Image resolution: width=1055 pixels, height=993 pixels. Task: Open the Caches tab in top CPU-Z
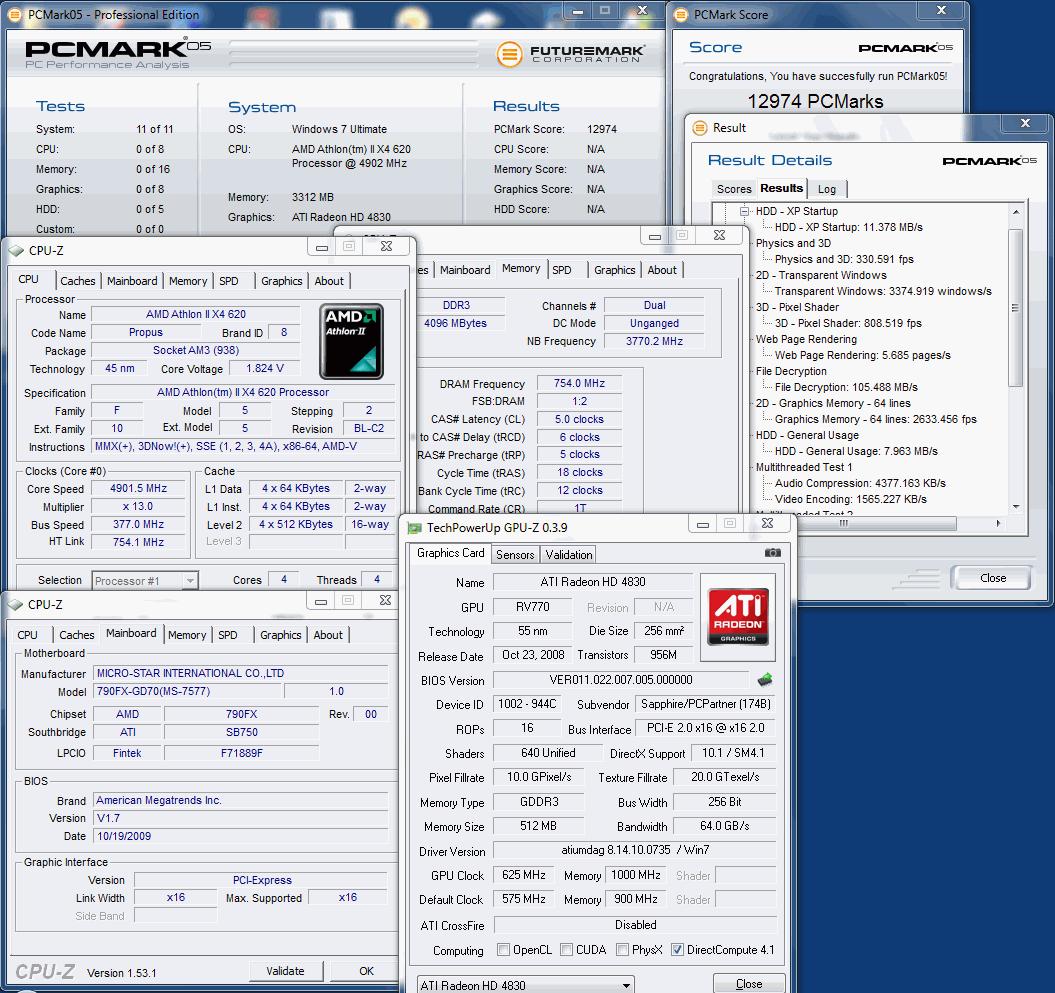[78, 281]
